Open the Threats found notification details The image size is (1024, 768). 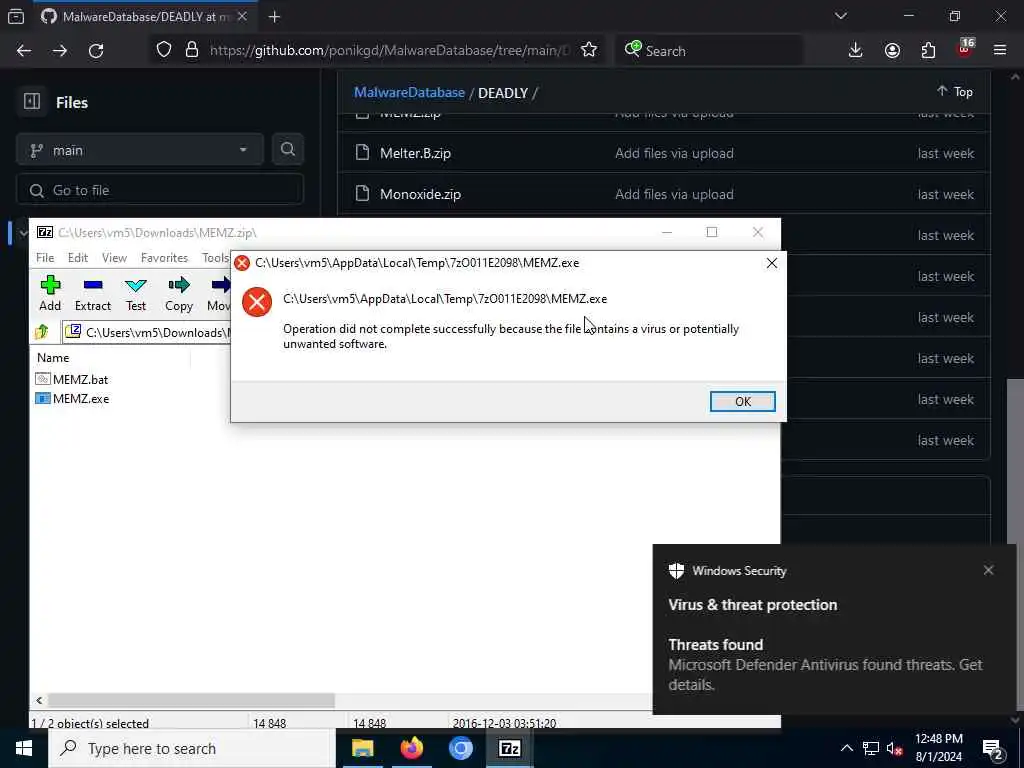825,664
